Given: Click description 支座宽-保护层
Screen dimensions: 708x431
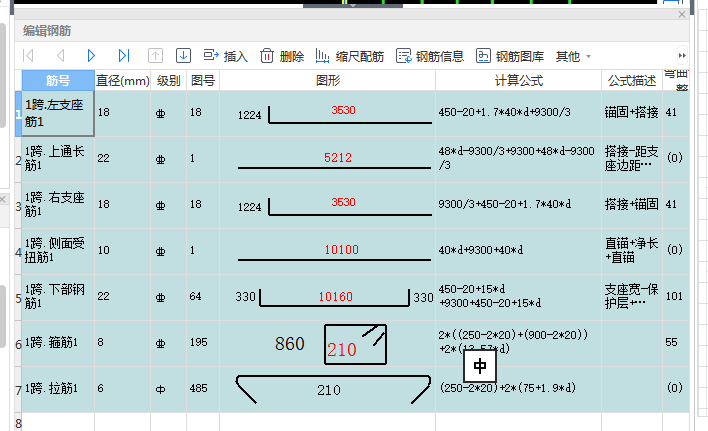Looking at the screenshot, I should point(631,297).
